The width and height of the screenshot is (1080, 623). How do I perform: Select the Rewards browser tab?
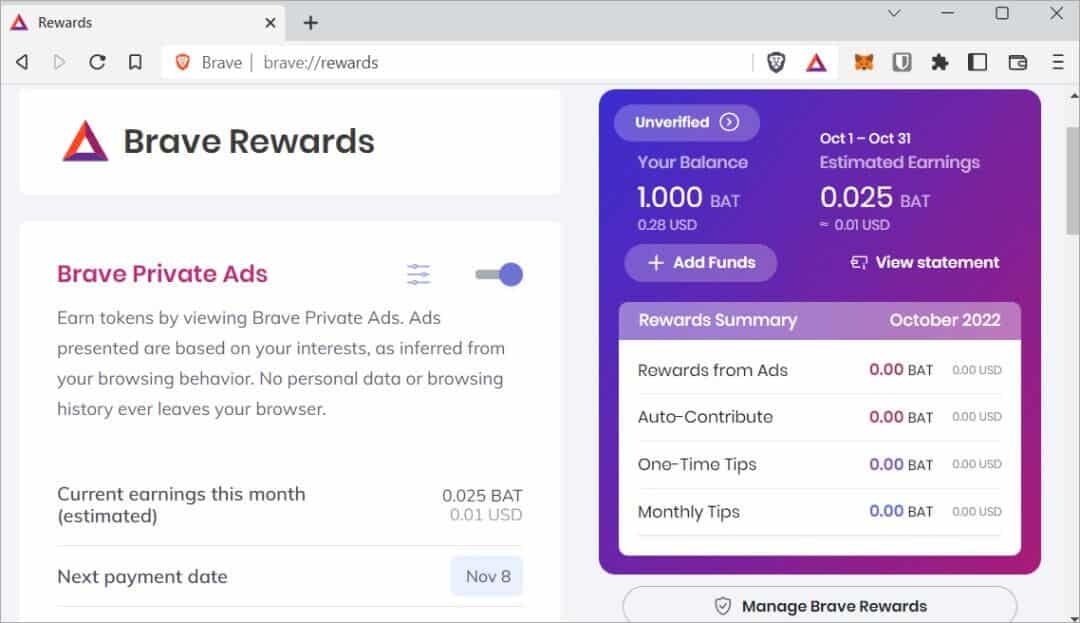coord(143,23)
